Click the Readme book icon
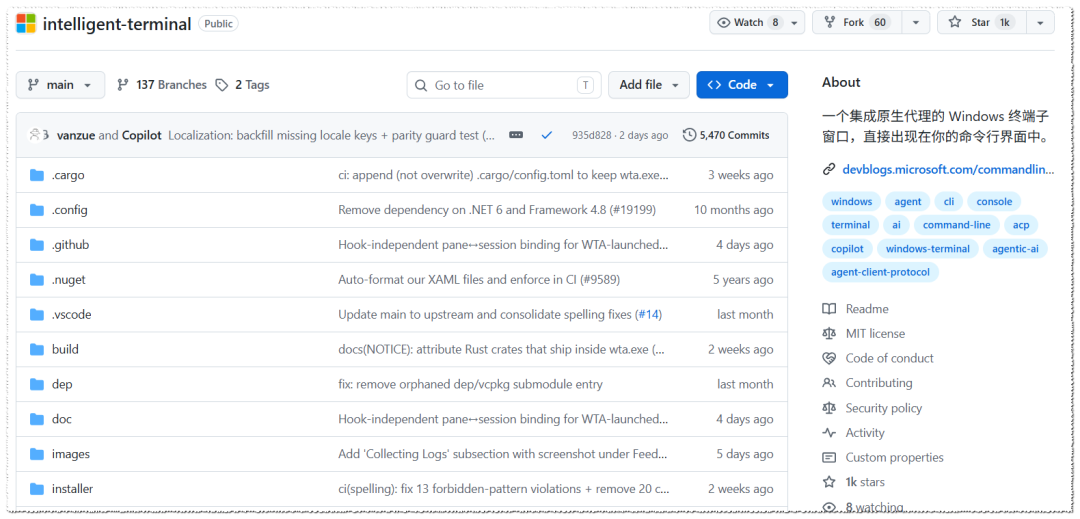Image resolution: width=1080 pixels, height=519 pixels. point(829,309)
